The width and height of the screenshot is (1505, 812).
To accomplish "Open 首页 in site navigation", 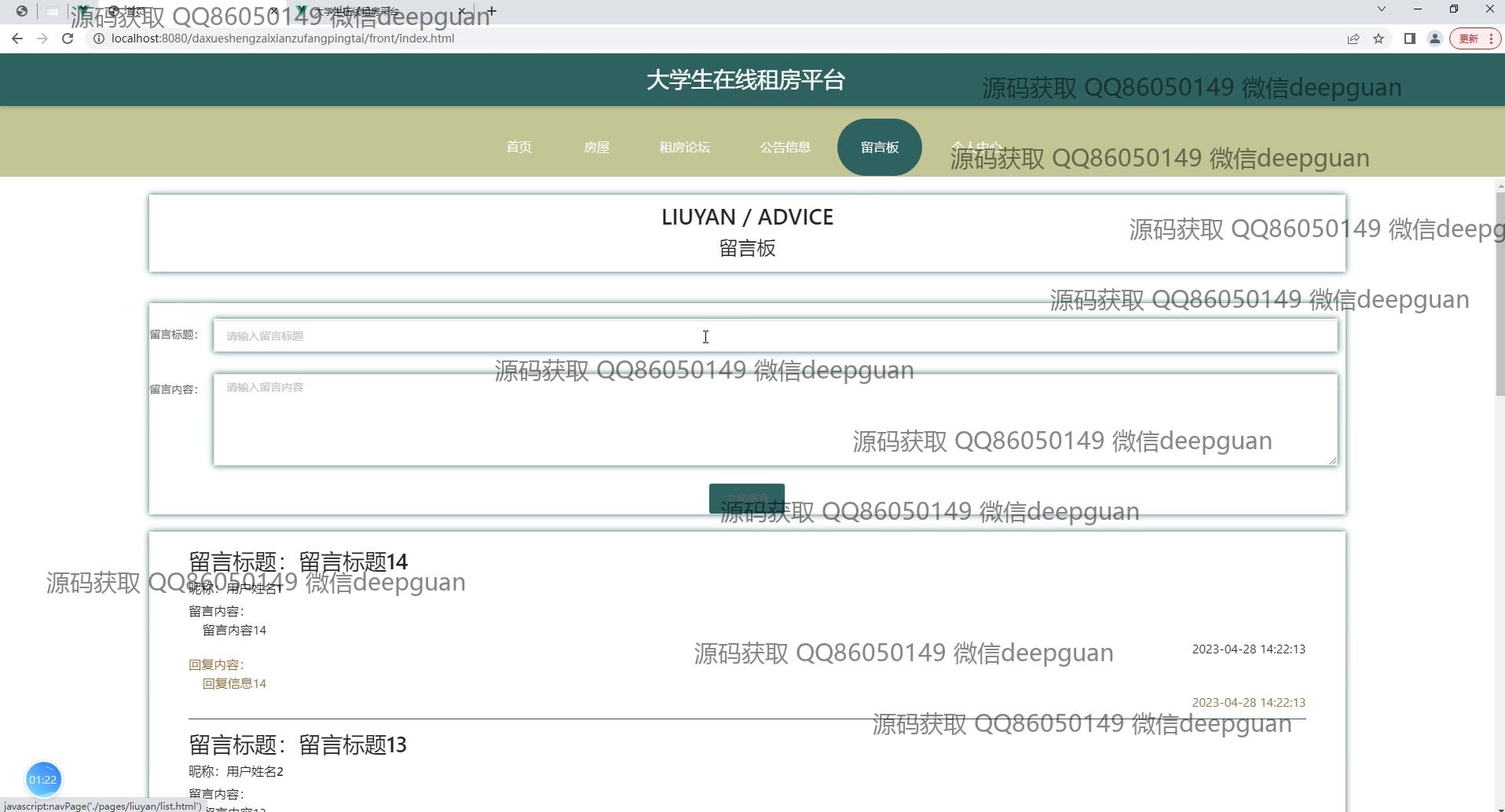I will tap(518, 148).
